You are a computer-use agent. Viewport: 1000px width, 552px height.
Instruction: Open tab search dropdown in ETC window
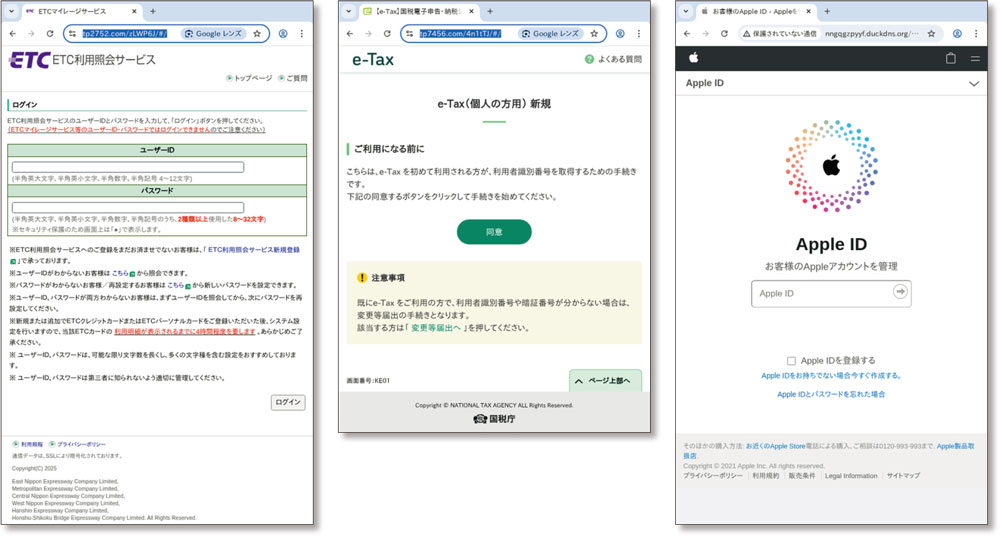11,11
